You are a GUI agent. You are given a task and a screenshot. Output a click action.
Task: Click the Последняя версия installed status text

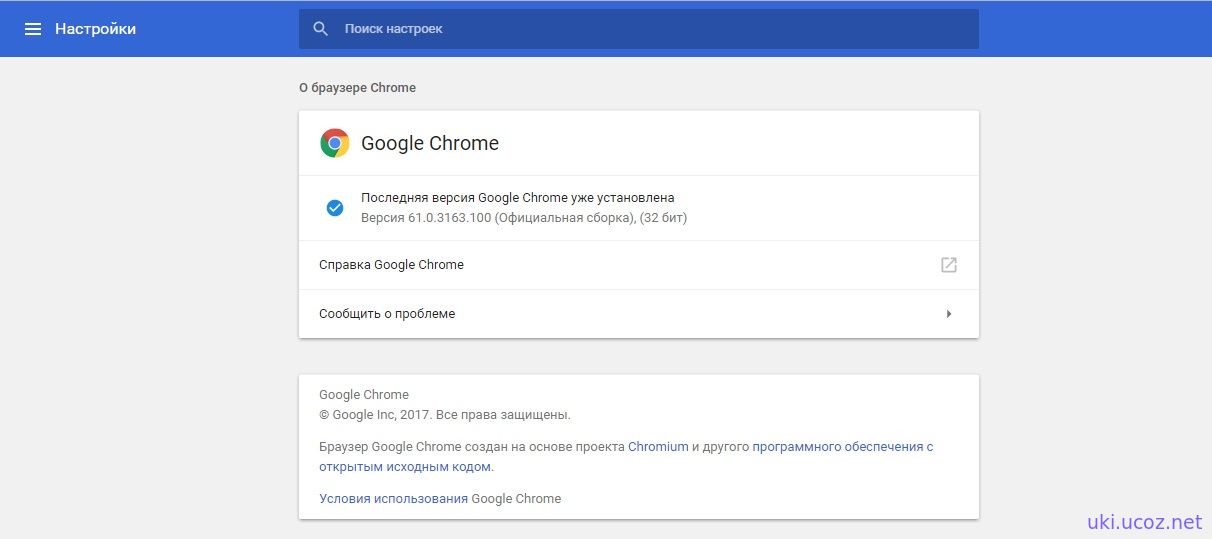[x=518, y=198]
